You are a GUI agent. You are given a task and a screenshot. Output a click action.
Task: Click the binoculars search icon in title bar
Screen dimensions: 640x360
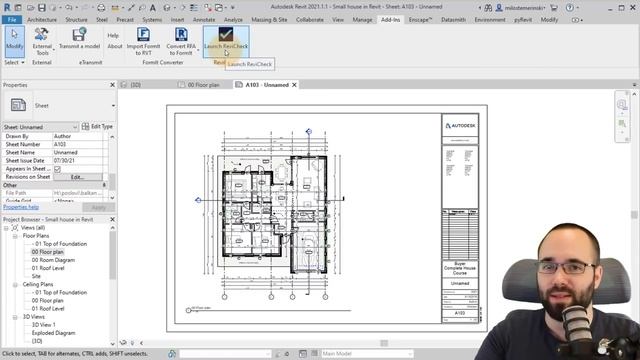pos(488,7)
